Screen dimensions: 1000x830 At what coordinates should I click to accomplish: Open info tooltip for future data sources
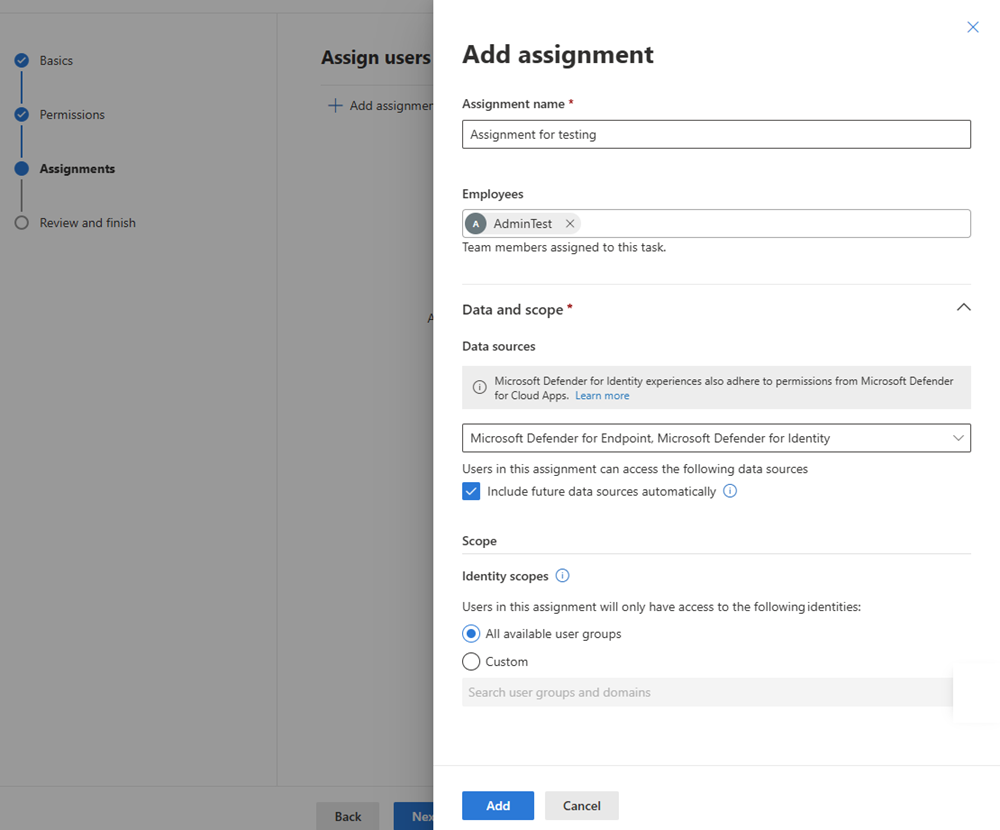click(x=730, y=491)
